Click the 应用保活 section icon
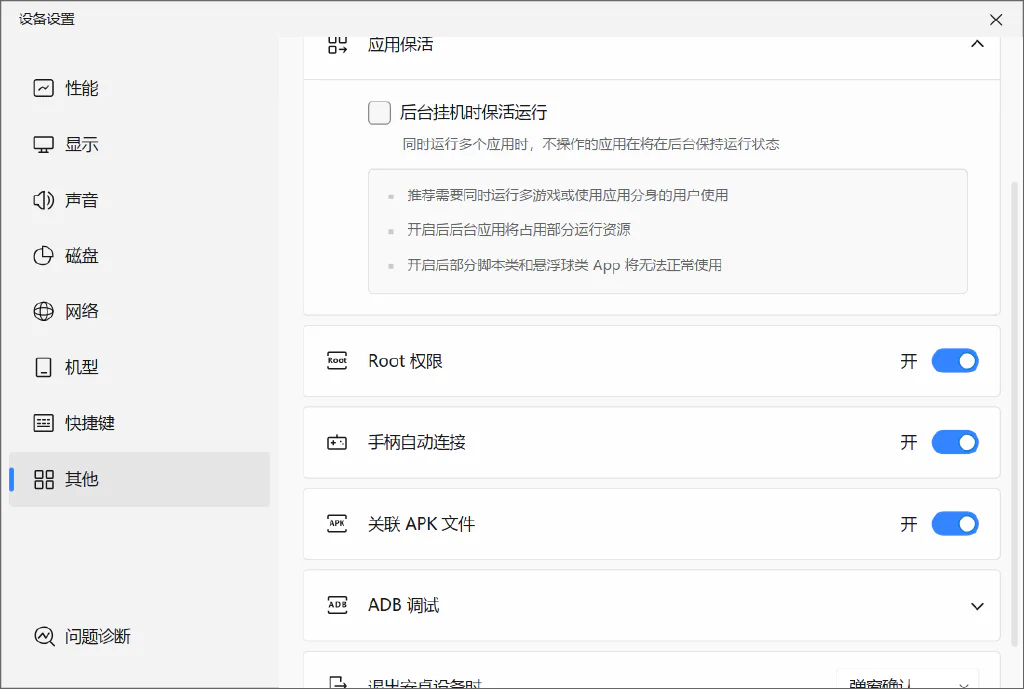This screenshot has width=1024, height=689. click(337, 44)
